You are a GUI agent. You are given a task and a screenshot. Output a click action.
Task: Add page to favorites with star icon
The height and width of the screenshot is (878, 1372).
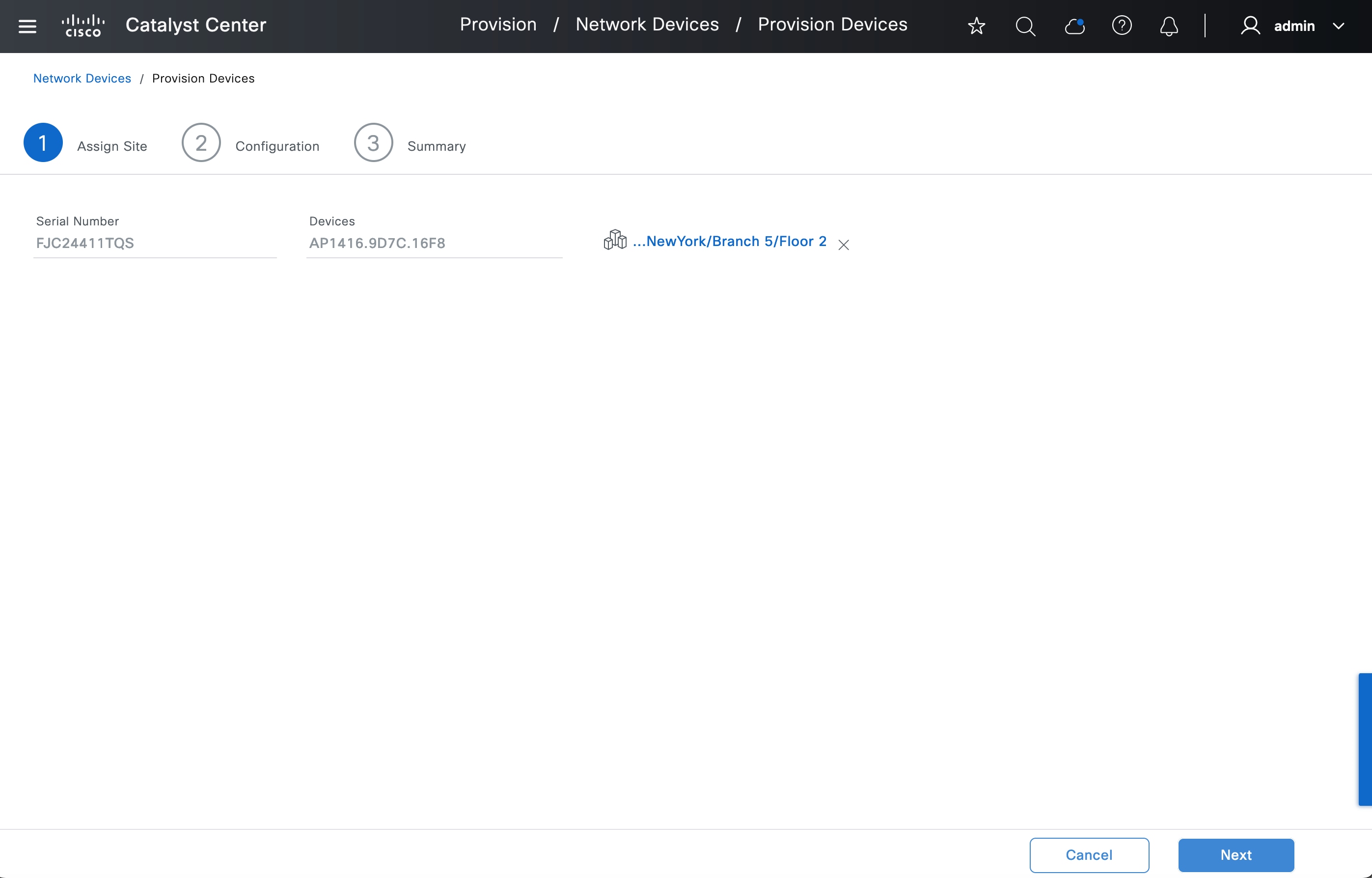(x=976, y=26)
